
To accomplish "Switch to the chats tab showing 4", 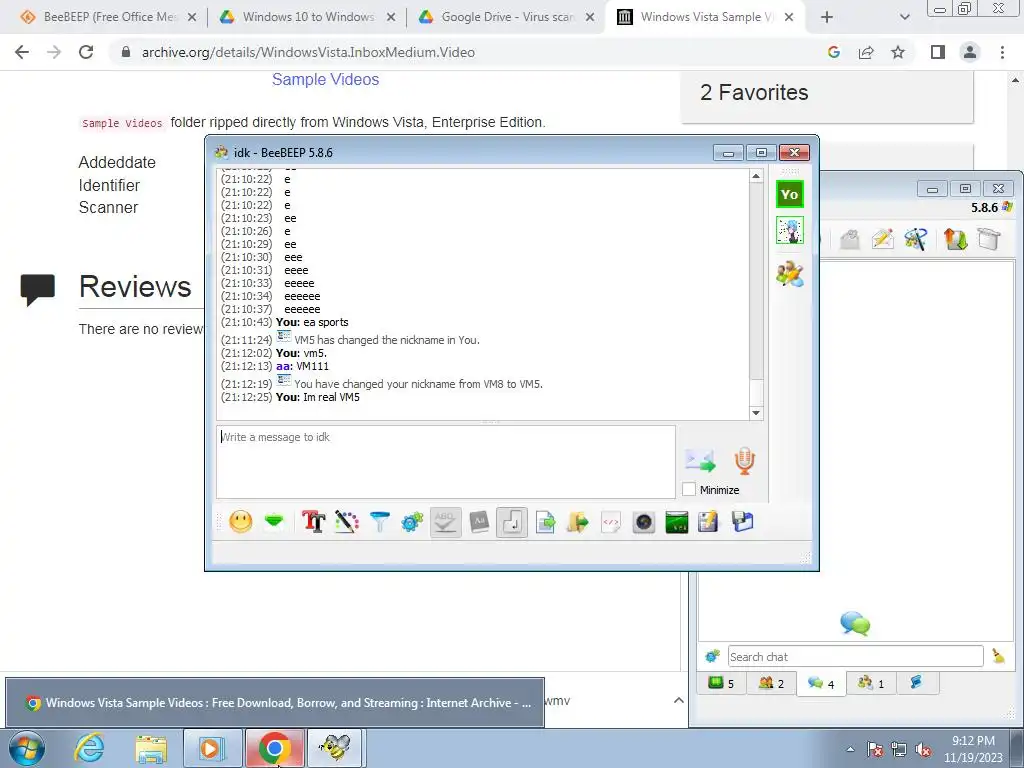I will [x=821, y=684].
